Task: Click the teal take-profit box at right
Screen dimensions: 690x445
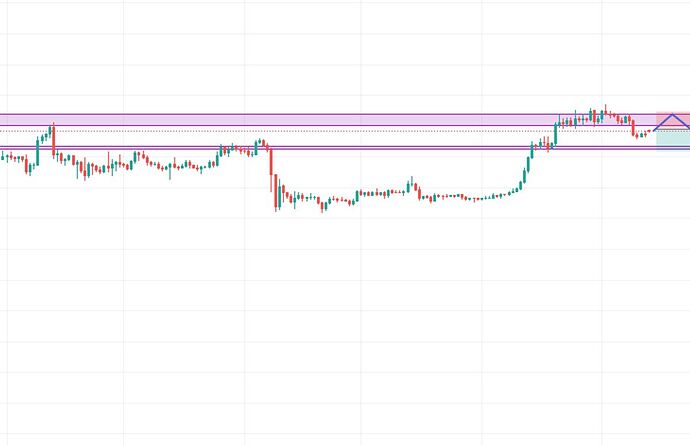Action: pos(672,138)
